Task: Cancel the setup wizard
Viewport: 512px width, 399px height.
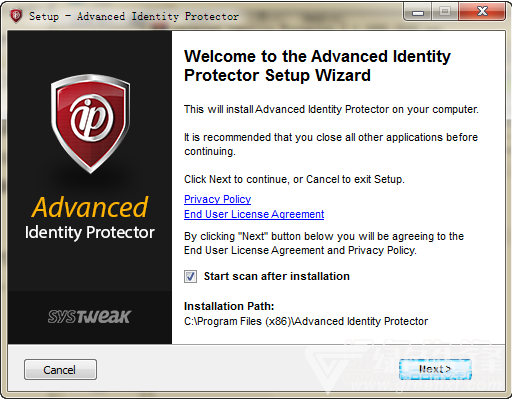Action: point(60,370)
